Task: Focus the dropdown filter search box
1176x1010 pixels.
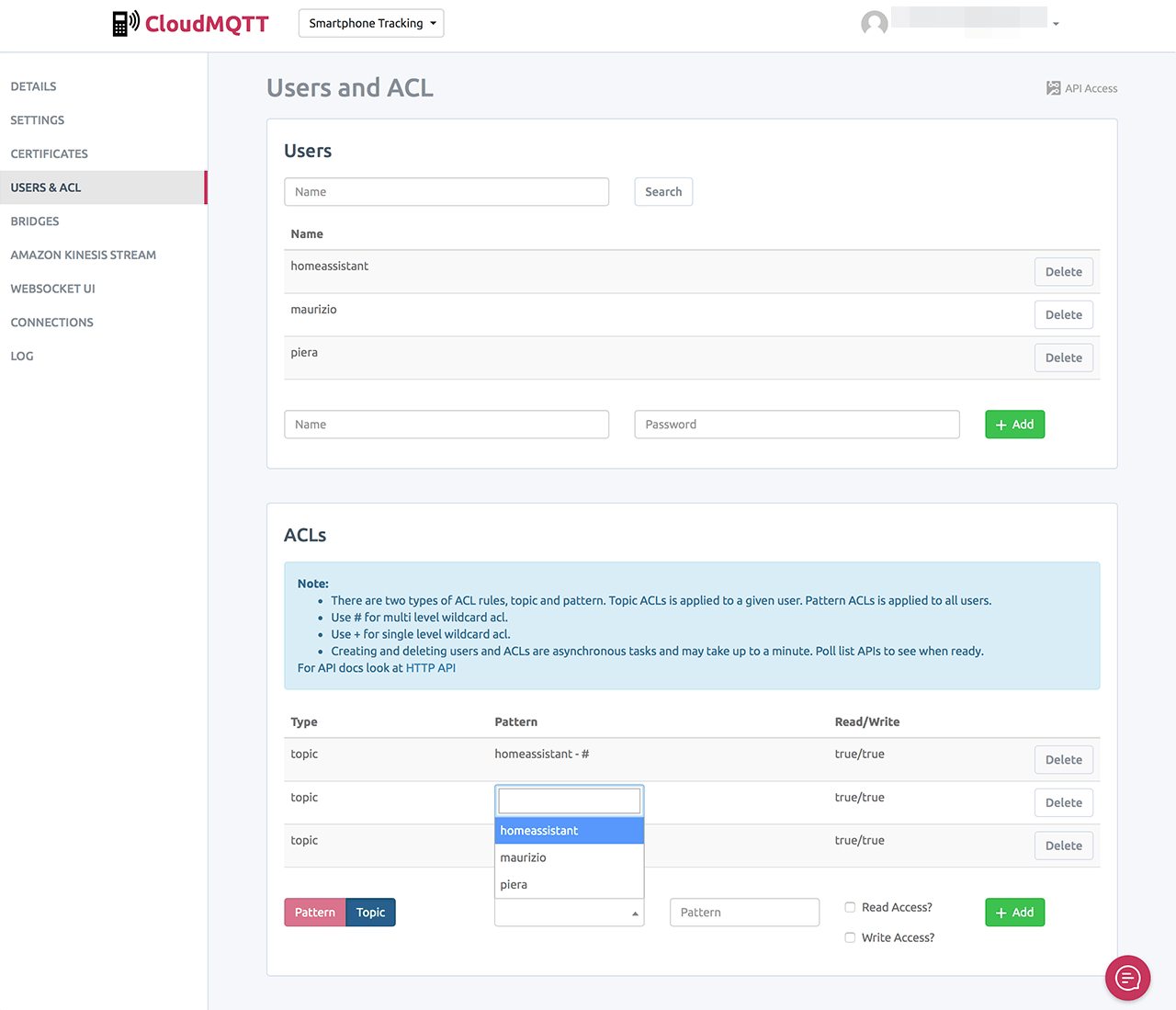Action: [570, 800]
